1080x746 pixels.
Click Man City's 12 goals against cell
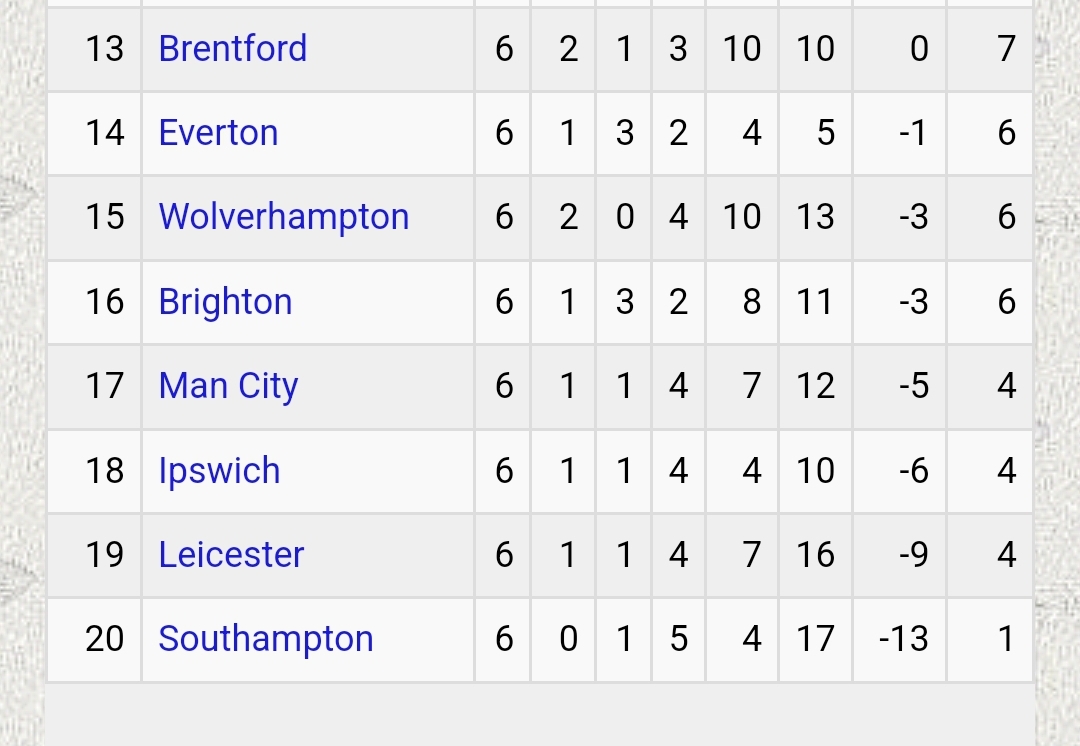[816, 386]
